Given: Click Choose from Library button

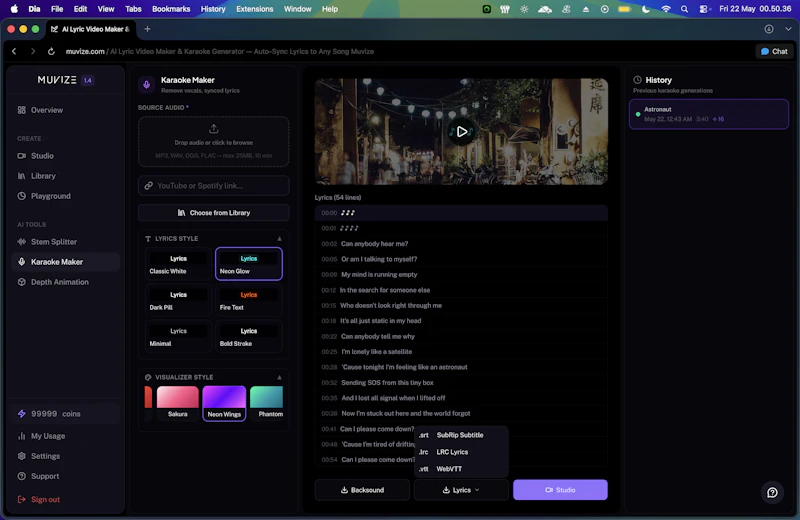Looking at the screenshot, I should (213, 213).
